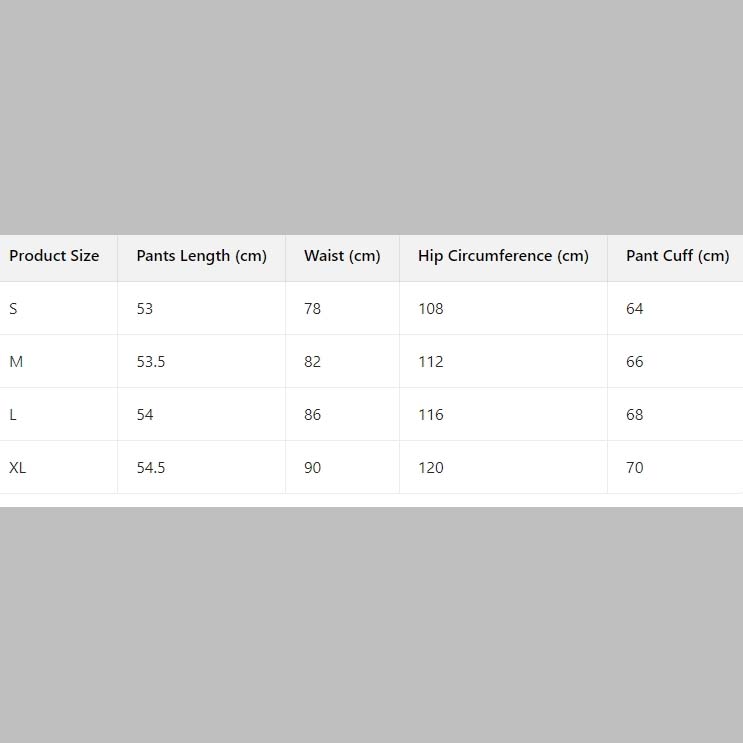Select hip circumference value 120

pos(431,468)
